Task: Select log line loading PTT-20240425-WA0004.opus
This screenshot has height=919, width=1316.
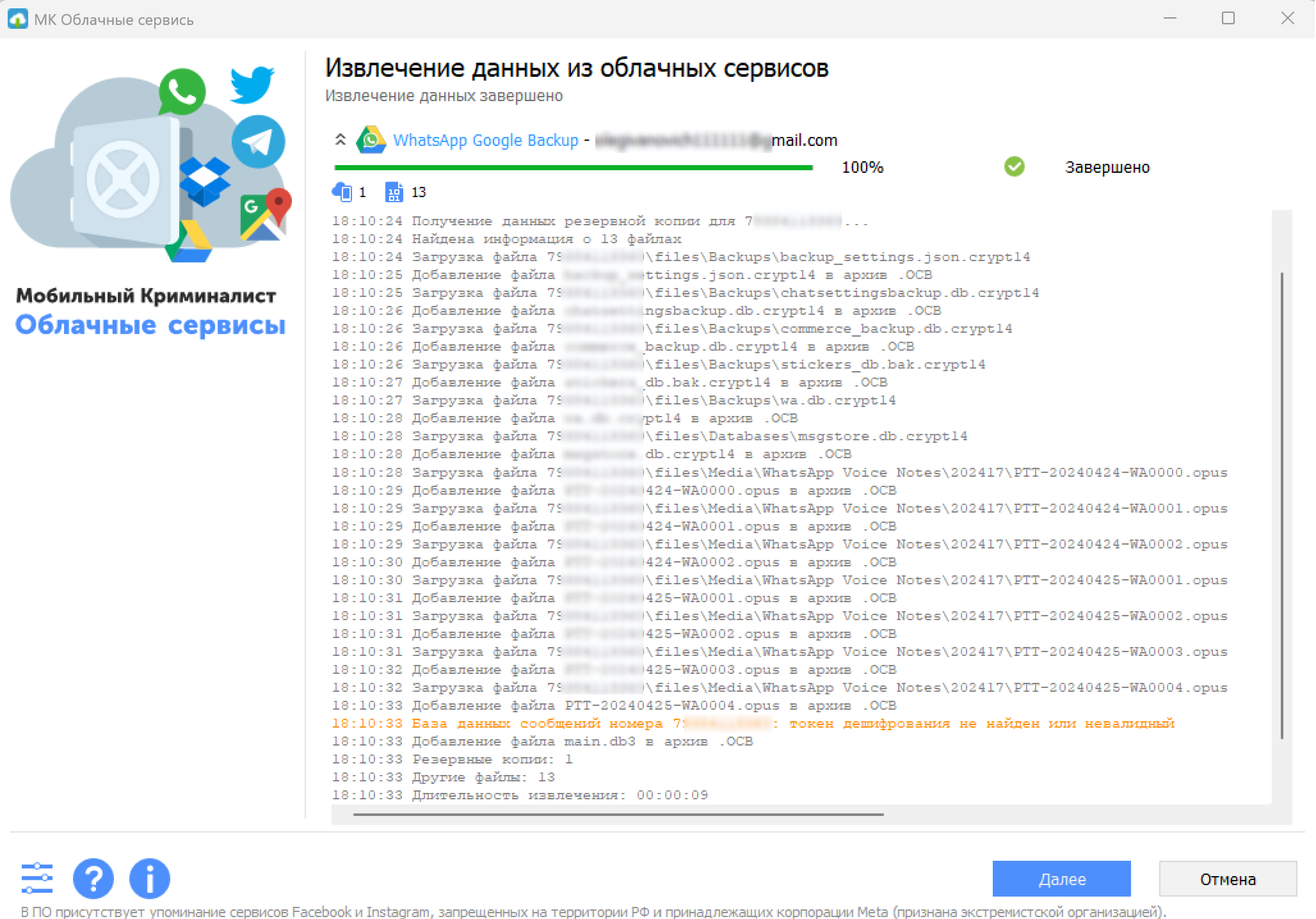Action: (x=780, y=688)
